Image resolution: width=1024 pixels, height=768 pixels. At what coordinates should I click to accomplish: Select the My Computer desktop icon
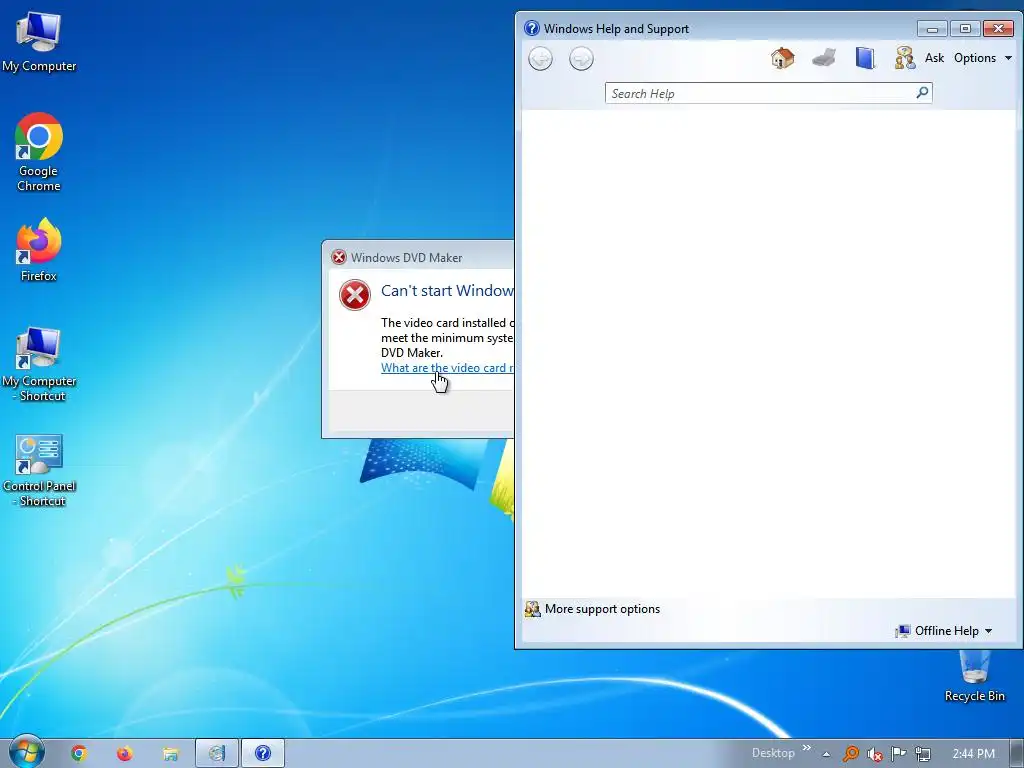39,42
